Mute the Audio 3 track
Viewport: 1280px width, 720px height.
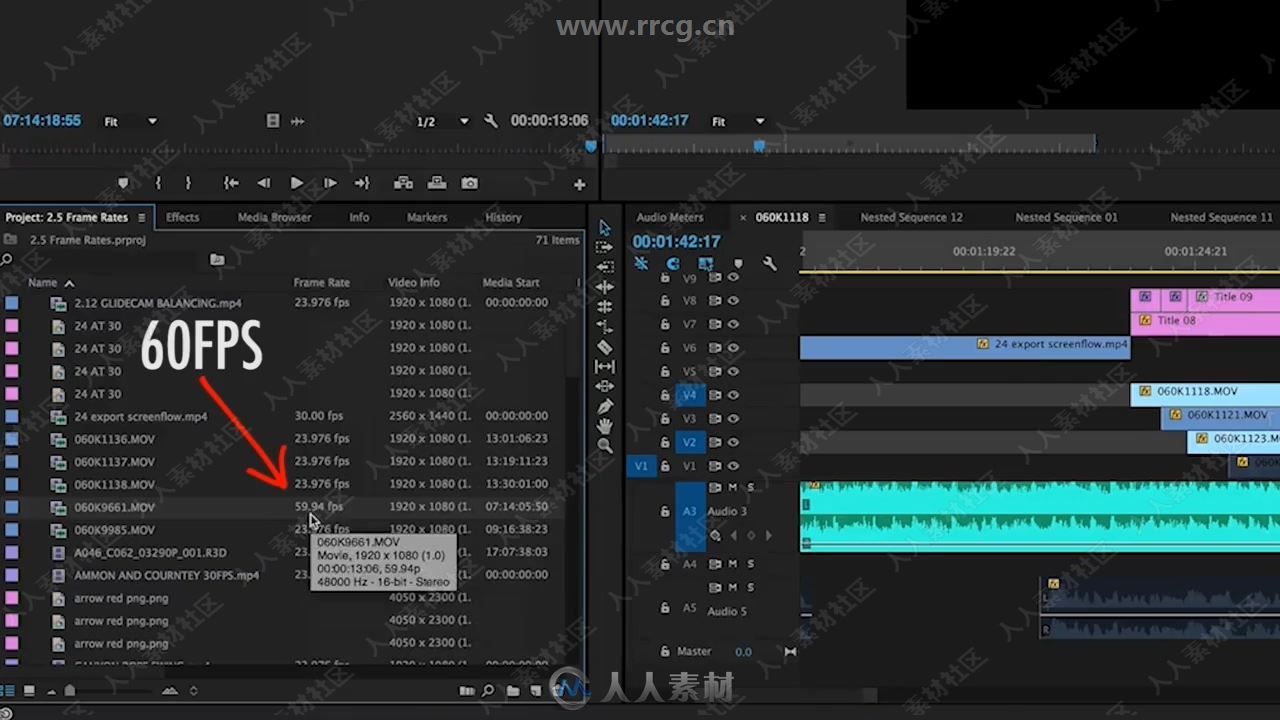tap(732, 487)
